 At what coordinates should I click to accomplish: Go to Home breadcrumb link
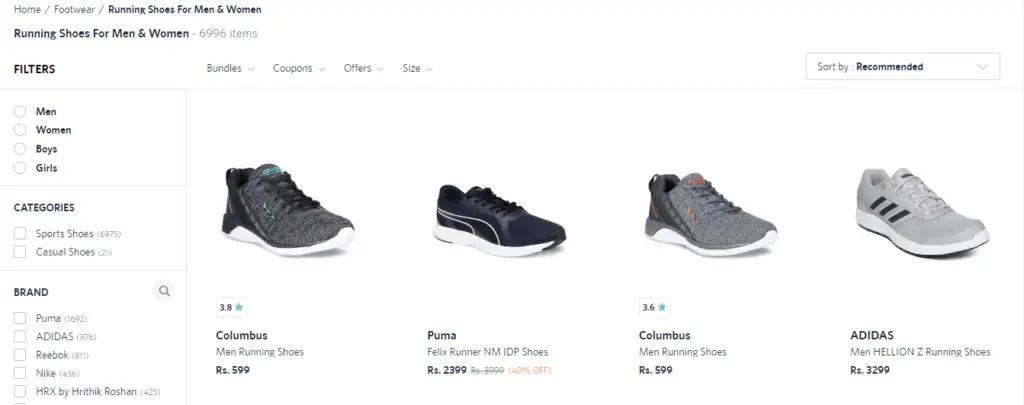coord(27,10)
